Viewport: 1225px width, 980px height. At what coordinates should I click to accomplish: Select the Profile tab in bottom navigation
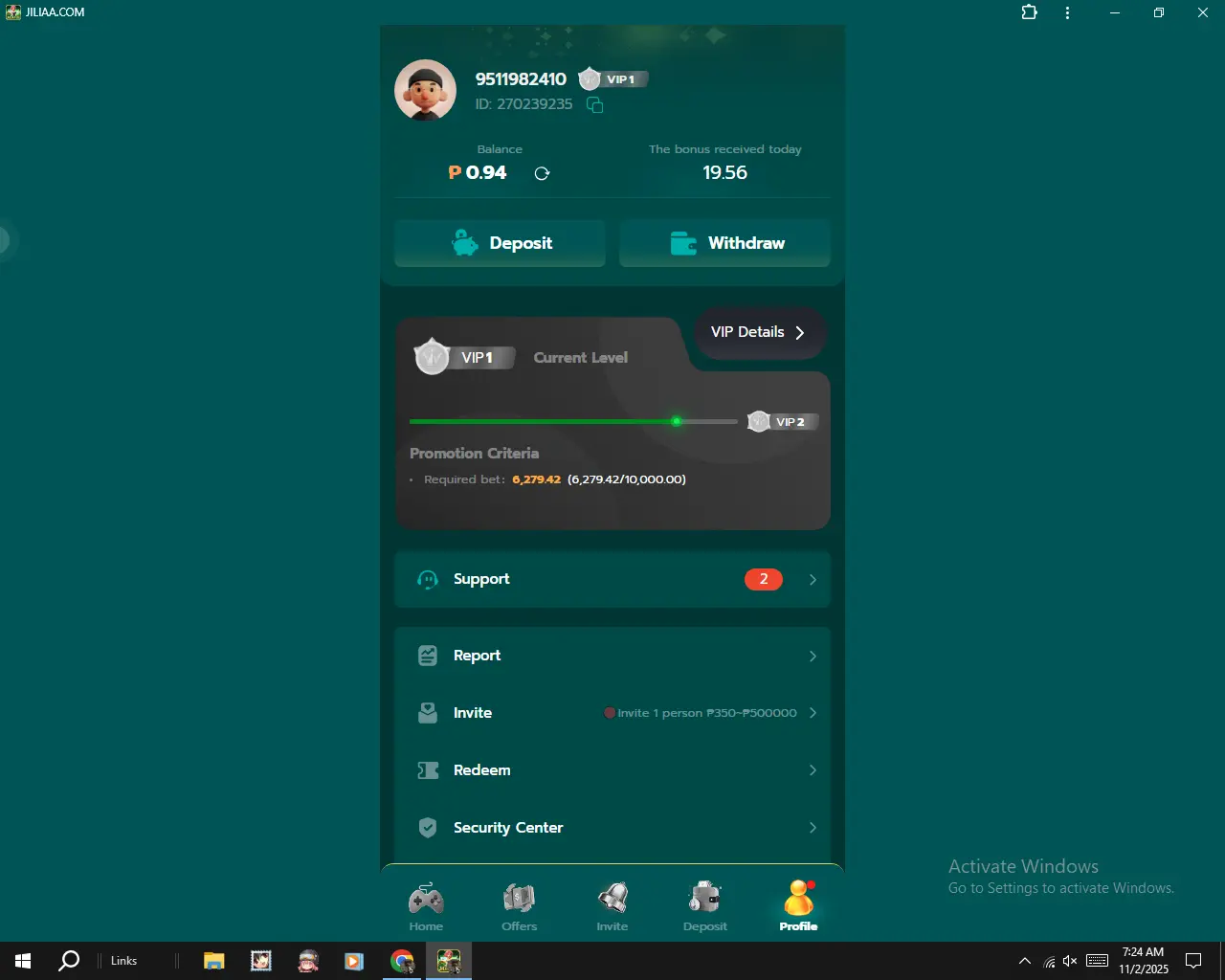pyautogui.click(x=798, y=906)
